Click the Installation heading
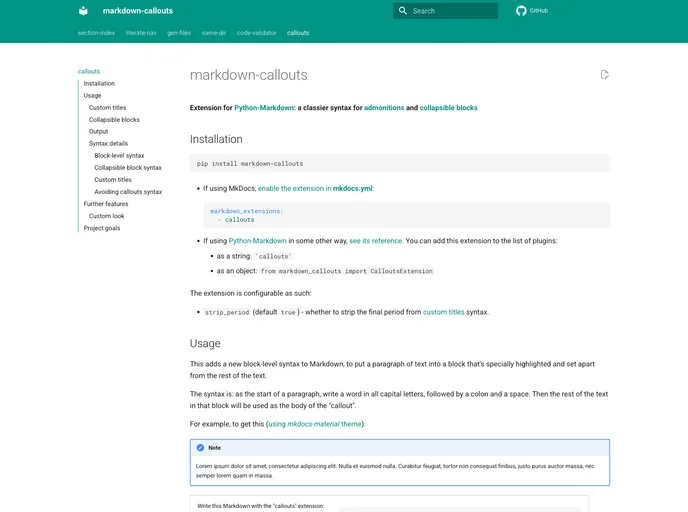 216,139
